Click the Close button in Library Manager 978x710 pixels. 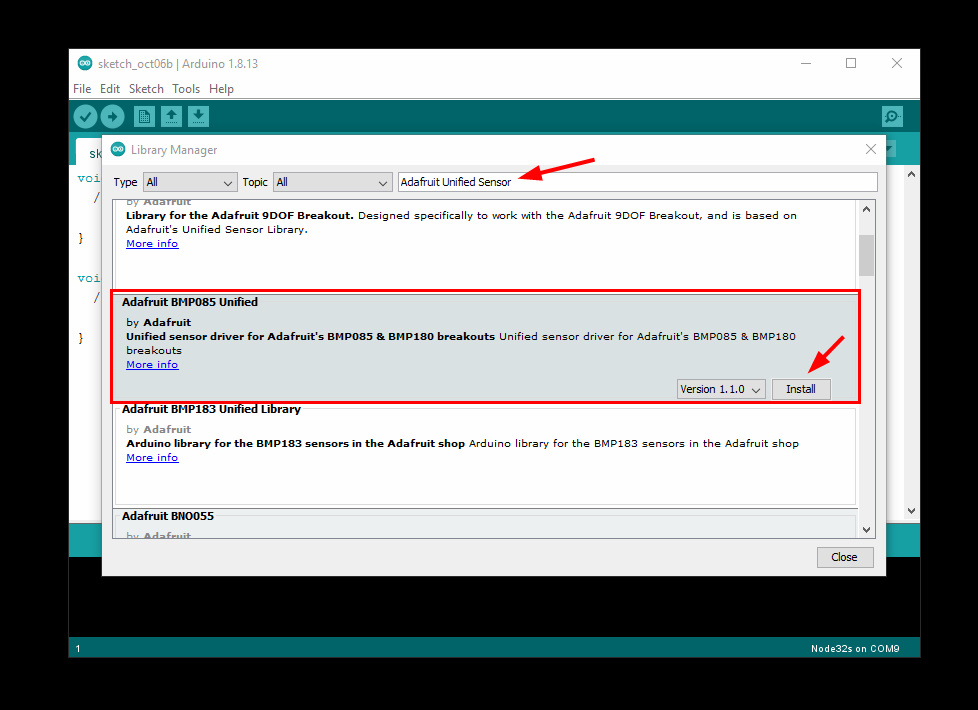coord(845,557)
